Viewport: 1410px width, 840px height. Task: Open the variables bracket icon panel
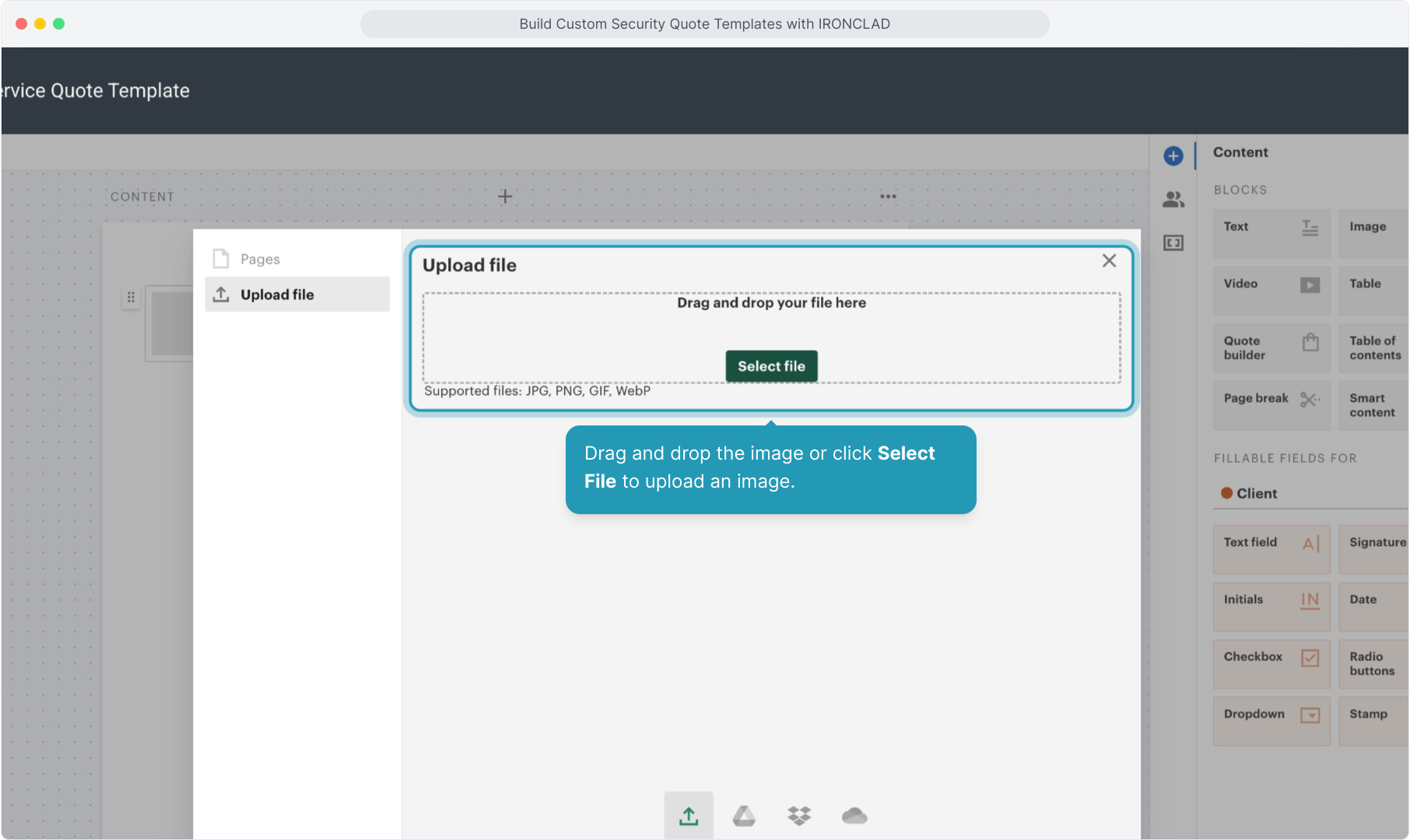point(1173,243)
